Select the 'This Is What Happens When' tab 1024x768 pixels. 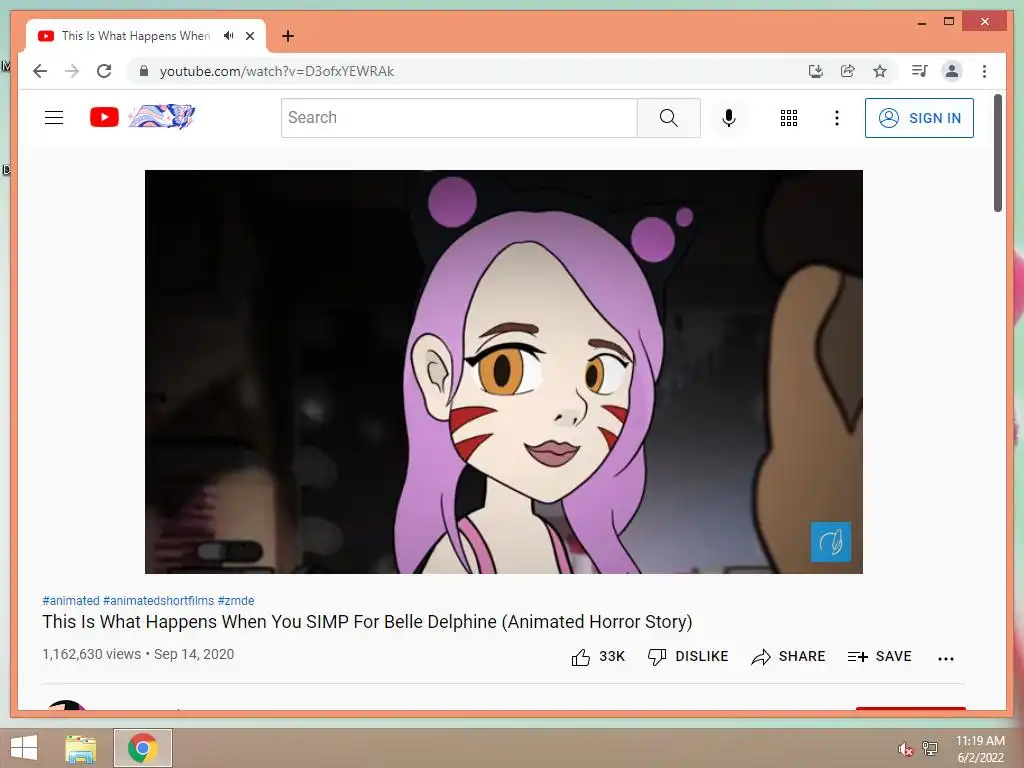click(x=136, y=36)
